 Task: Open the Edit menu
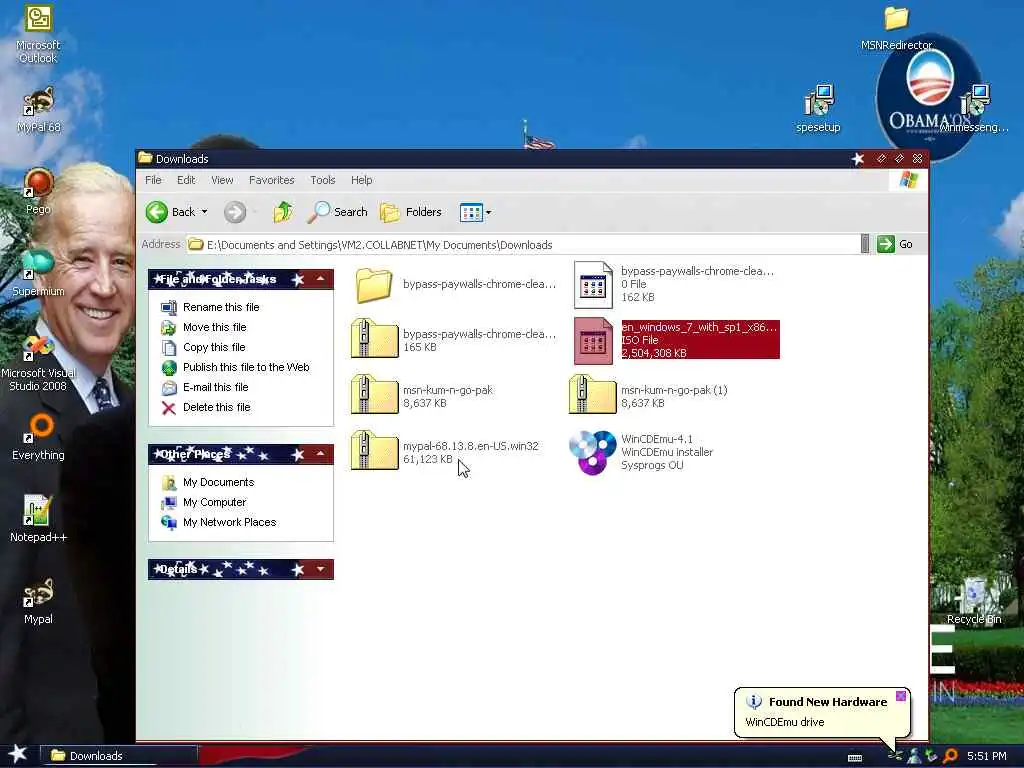click(186, 180)
